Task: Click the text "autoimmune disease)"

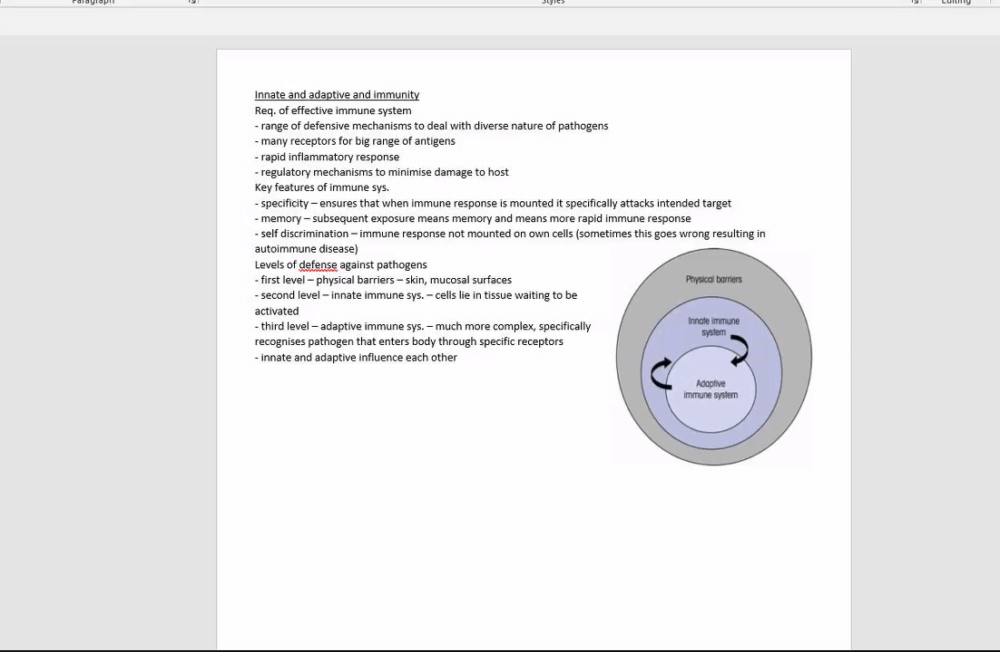Action: click(x=306, y=249)
